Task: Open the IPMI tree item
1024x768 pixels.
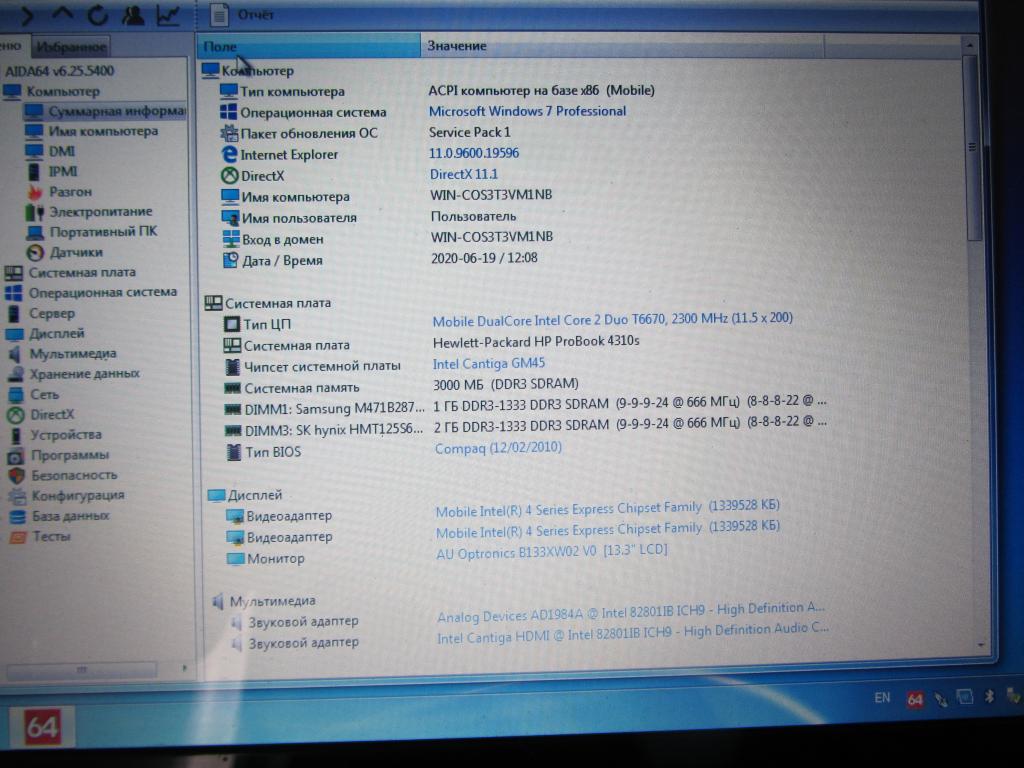Action: pos(63,172)
